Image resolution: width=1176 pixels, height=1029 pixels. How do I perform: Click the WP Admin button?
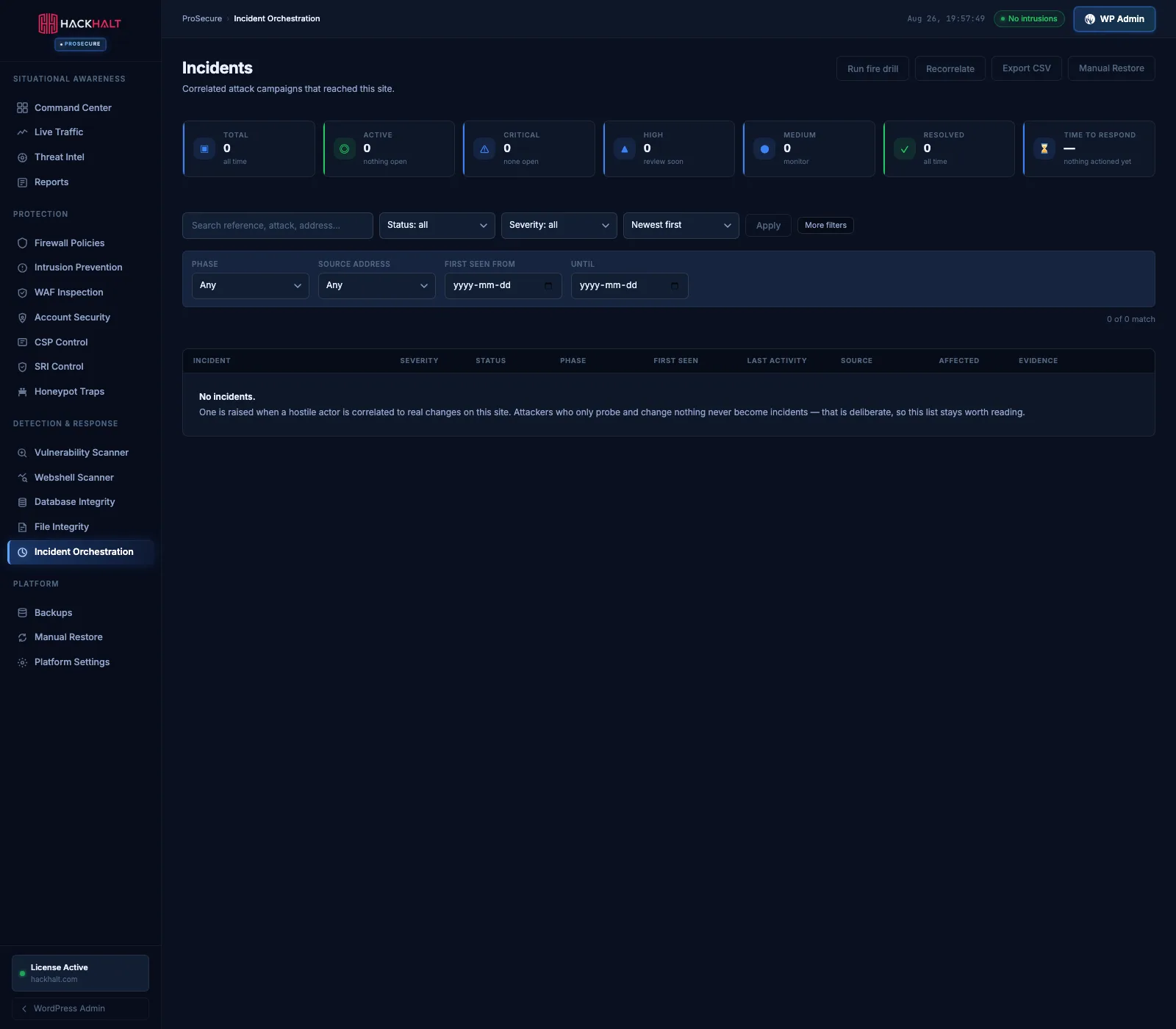tap(1114, 19)
